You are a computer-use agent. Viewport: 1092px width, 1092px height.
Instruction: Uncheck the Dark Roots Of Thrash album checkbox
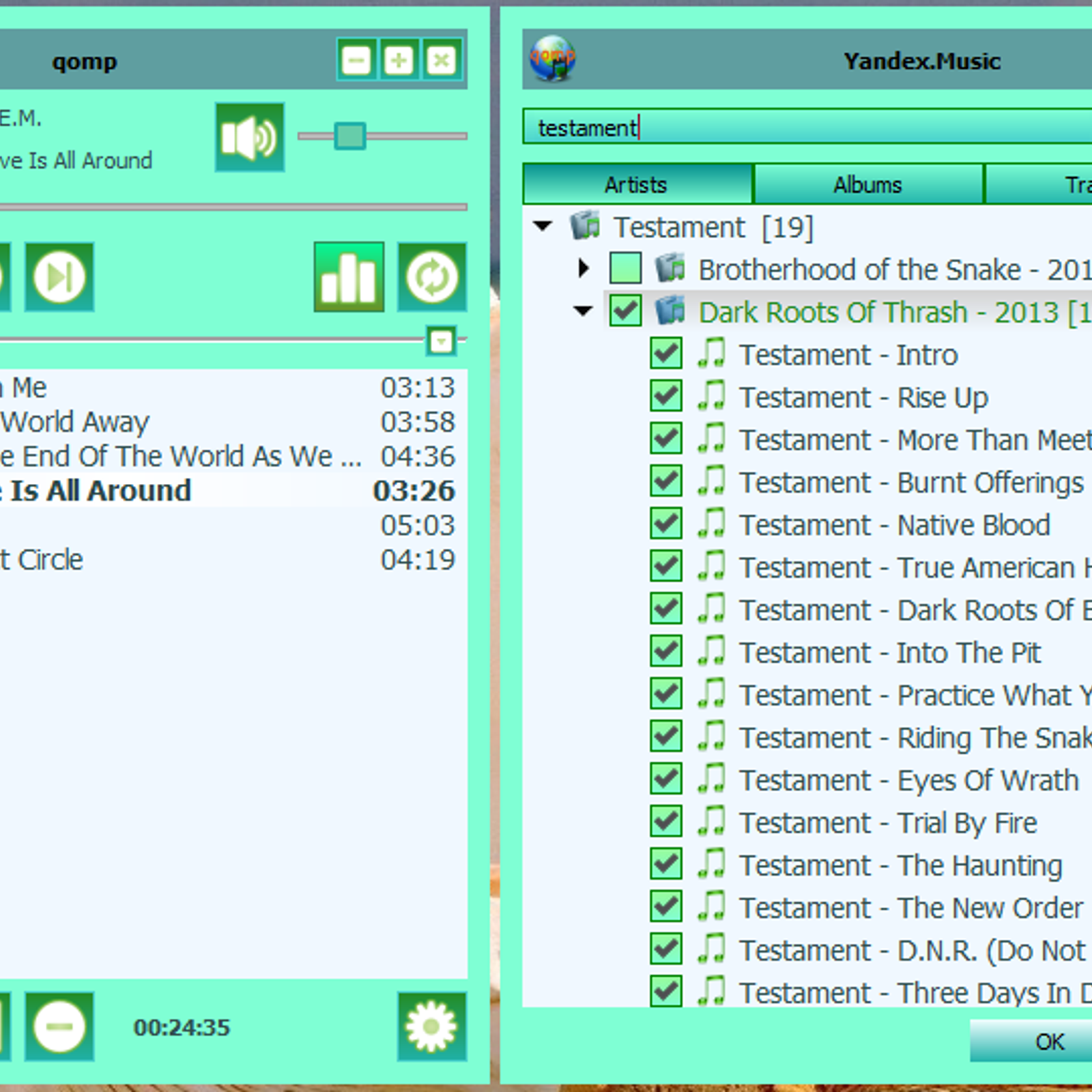pyautogui.click(x=625, y=311)
